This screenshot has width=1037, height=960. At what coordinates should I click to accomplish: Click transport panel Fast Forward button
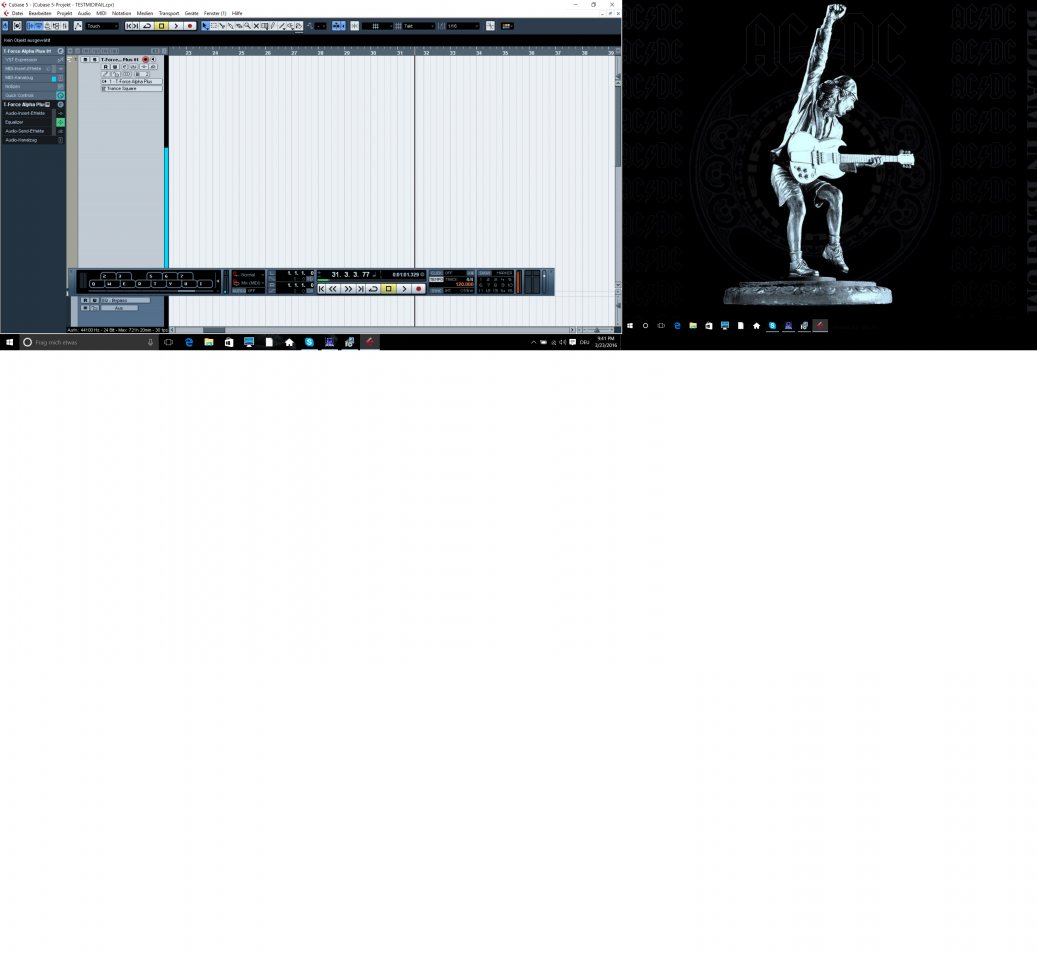pos(349,289)
